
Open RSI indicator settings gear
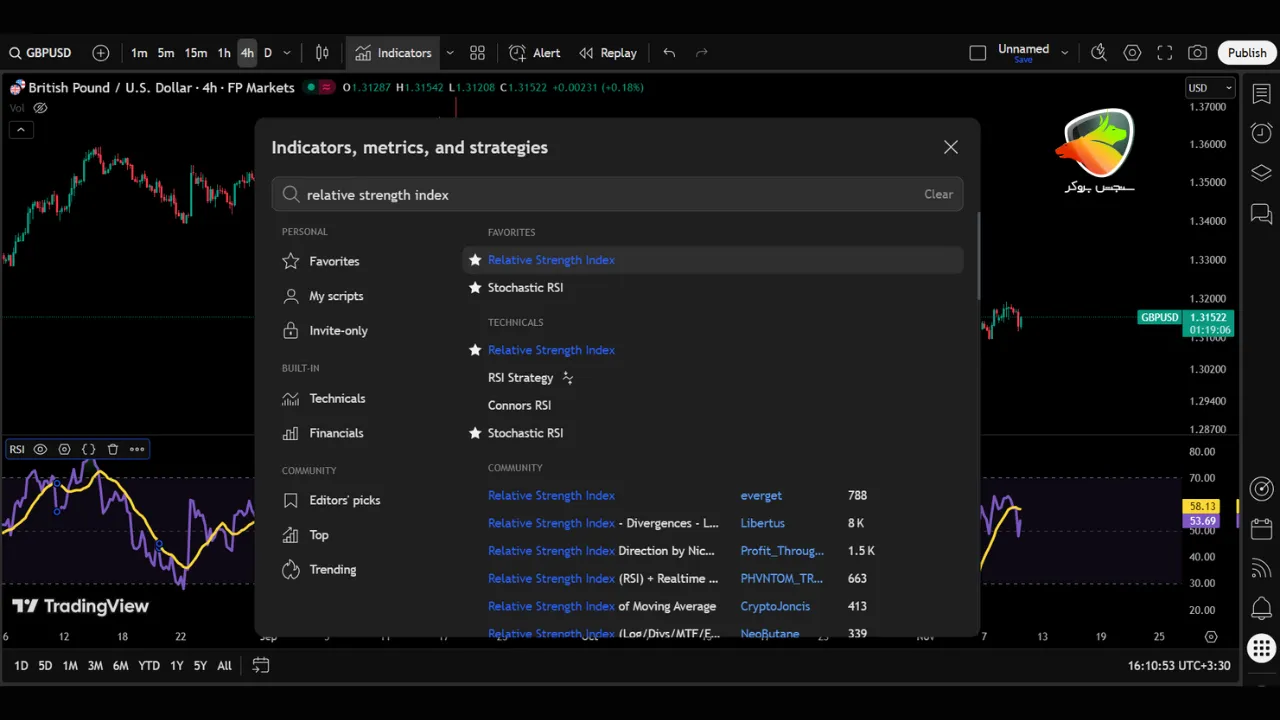tap(65, 450)
